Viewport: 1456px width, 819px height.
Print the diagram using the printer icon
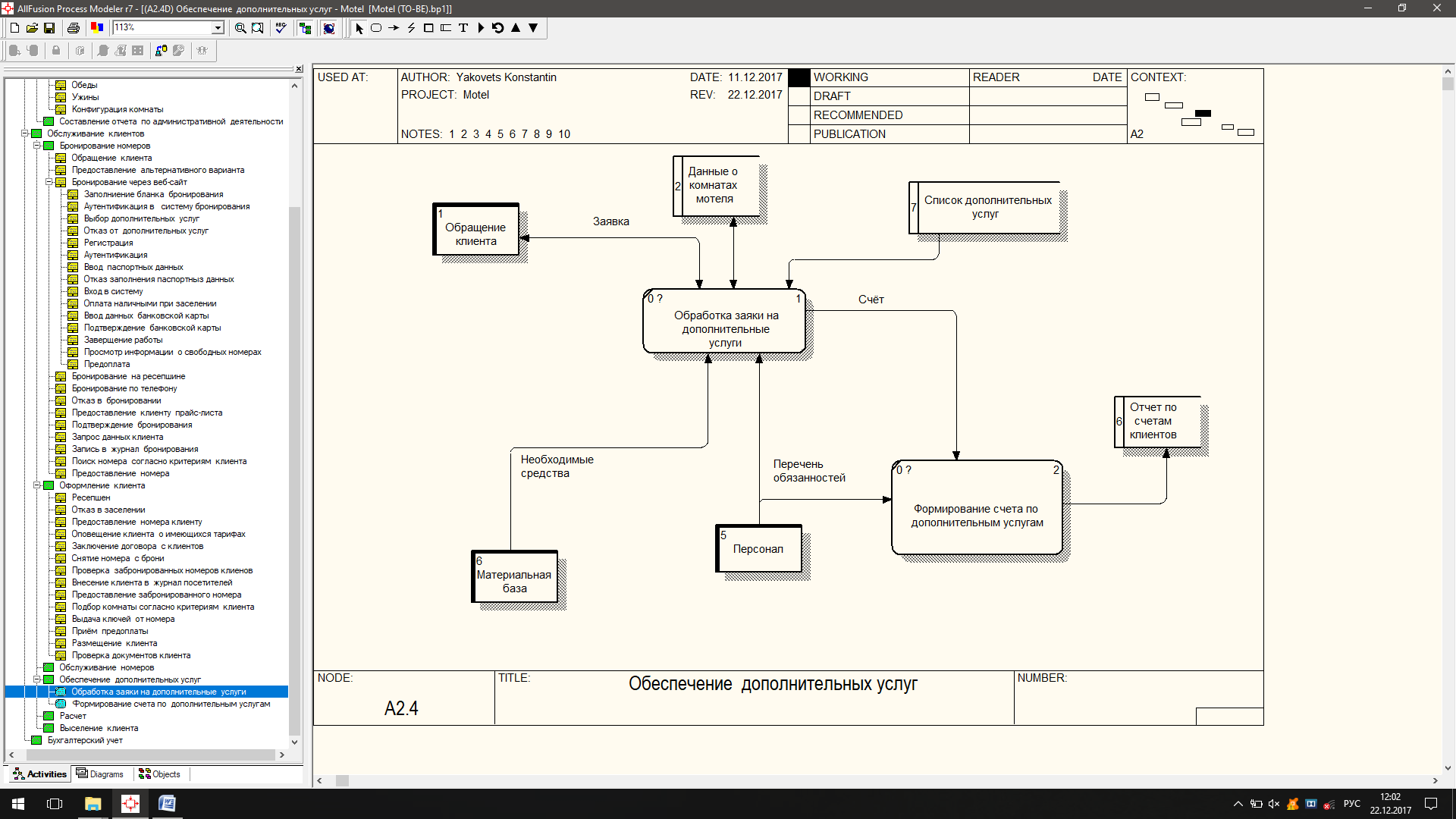(x=74, y=28)
